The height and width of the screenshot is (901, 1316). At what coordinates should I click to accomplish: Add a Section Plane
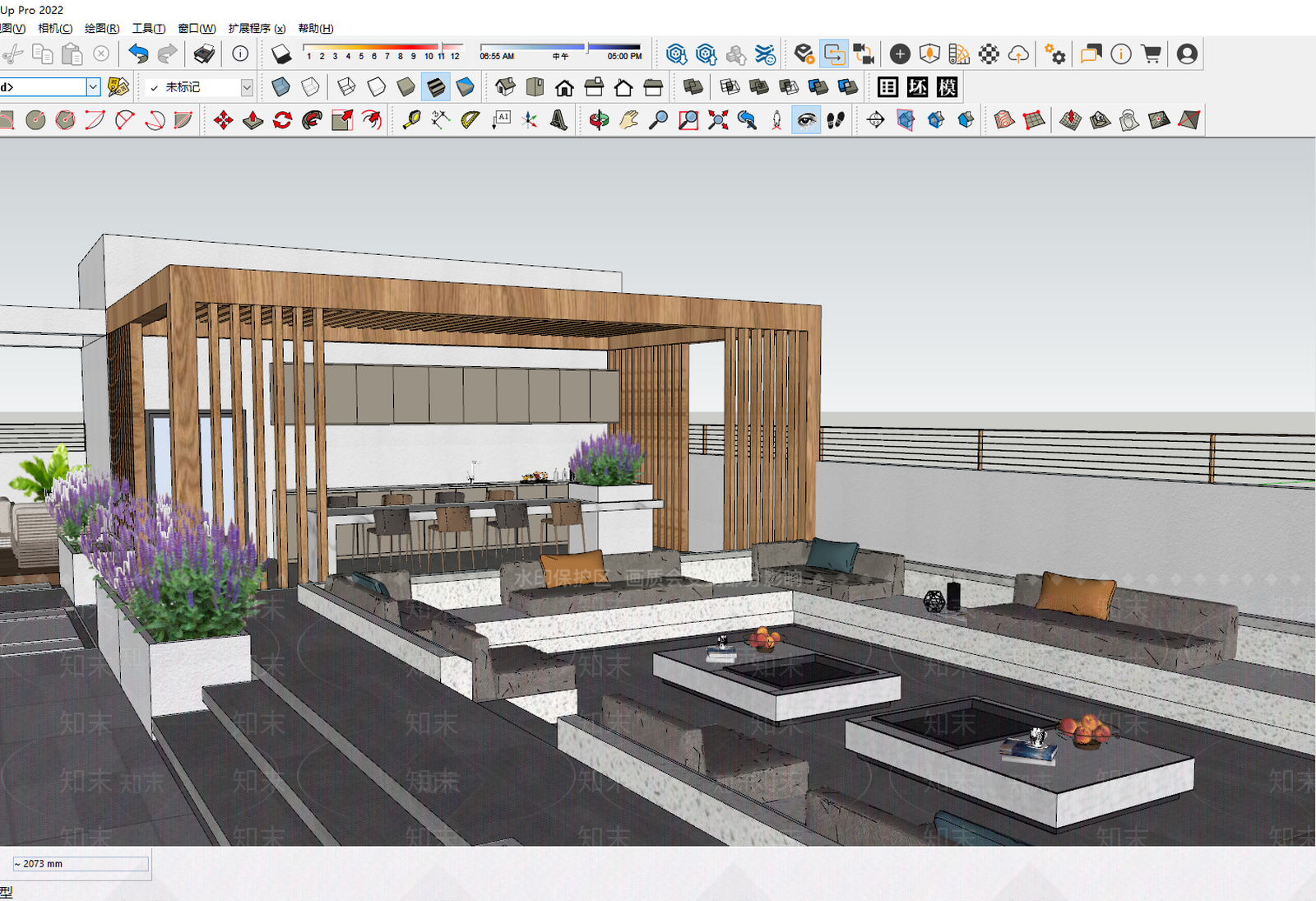pos(875,120)
